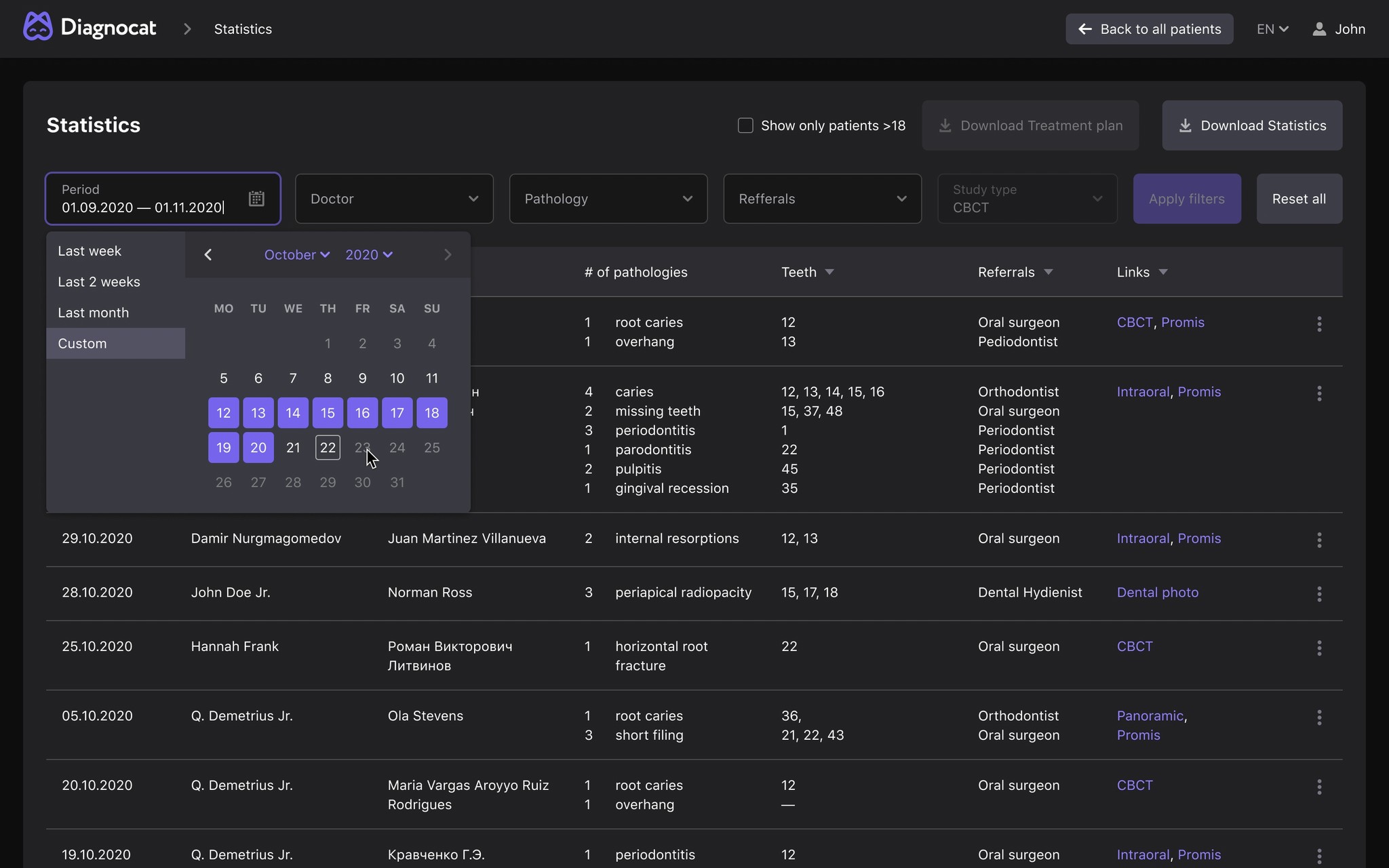Choose Last 2 weeks preset
Image resolution: width=1389 pixels, height=868 pixels.
[x=99, y=282]
